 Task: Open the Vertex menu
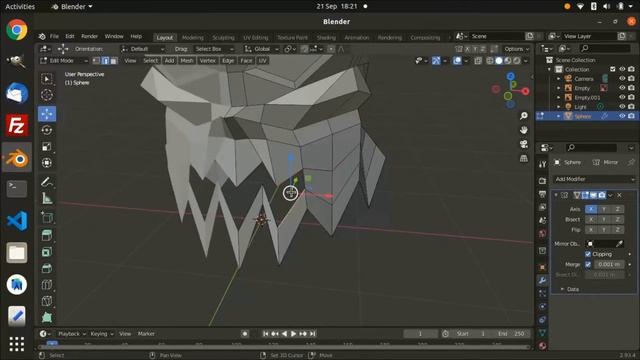207,61
